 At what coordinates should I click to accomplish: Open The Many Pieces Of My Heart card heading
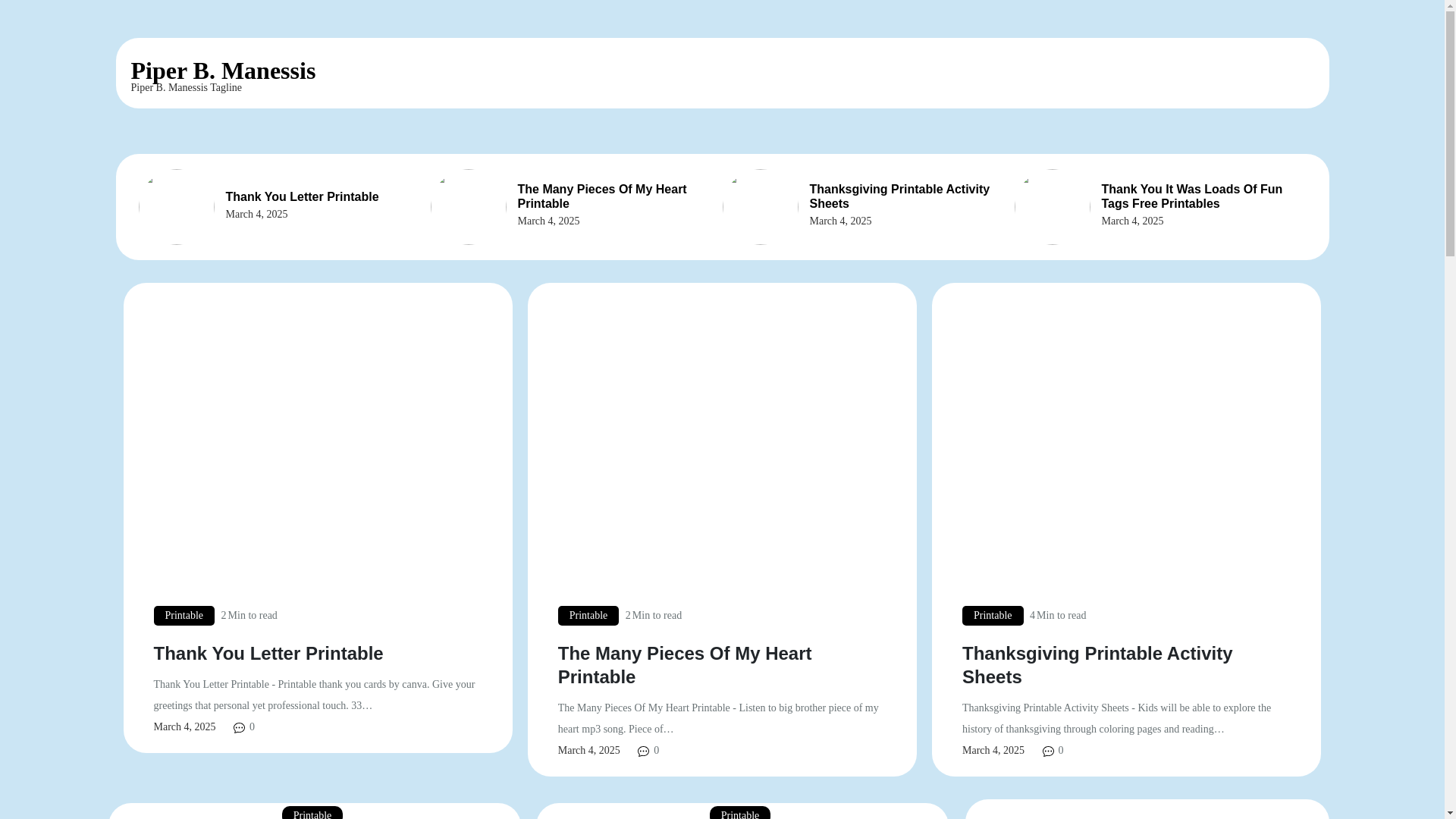685,665
